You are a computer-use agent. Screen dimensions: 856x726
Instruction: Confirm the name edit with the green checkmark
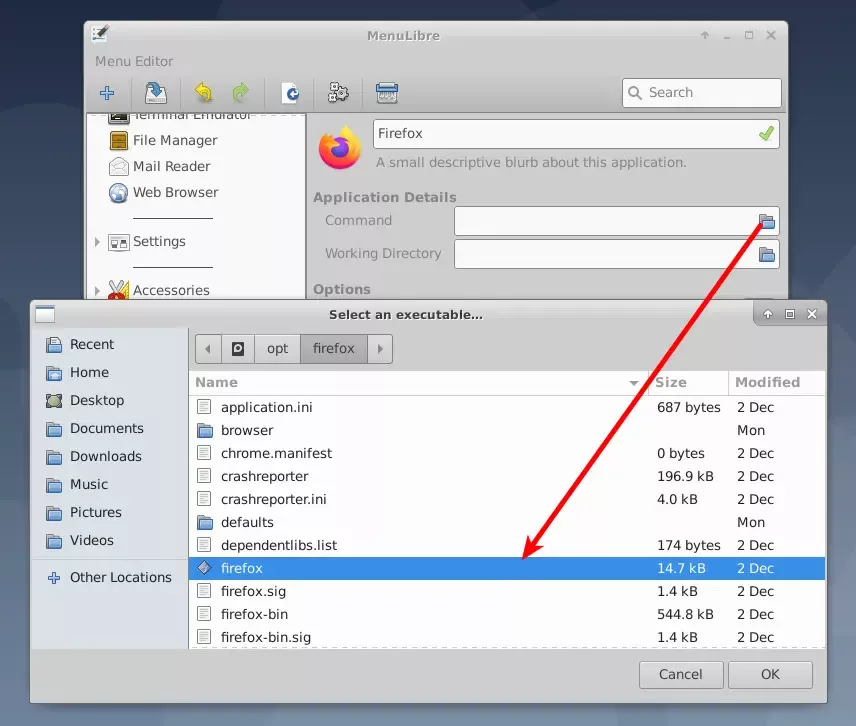(x=765, y=131)
